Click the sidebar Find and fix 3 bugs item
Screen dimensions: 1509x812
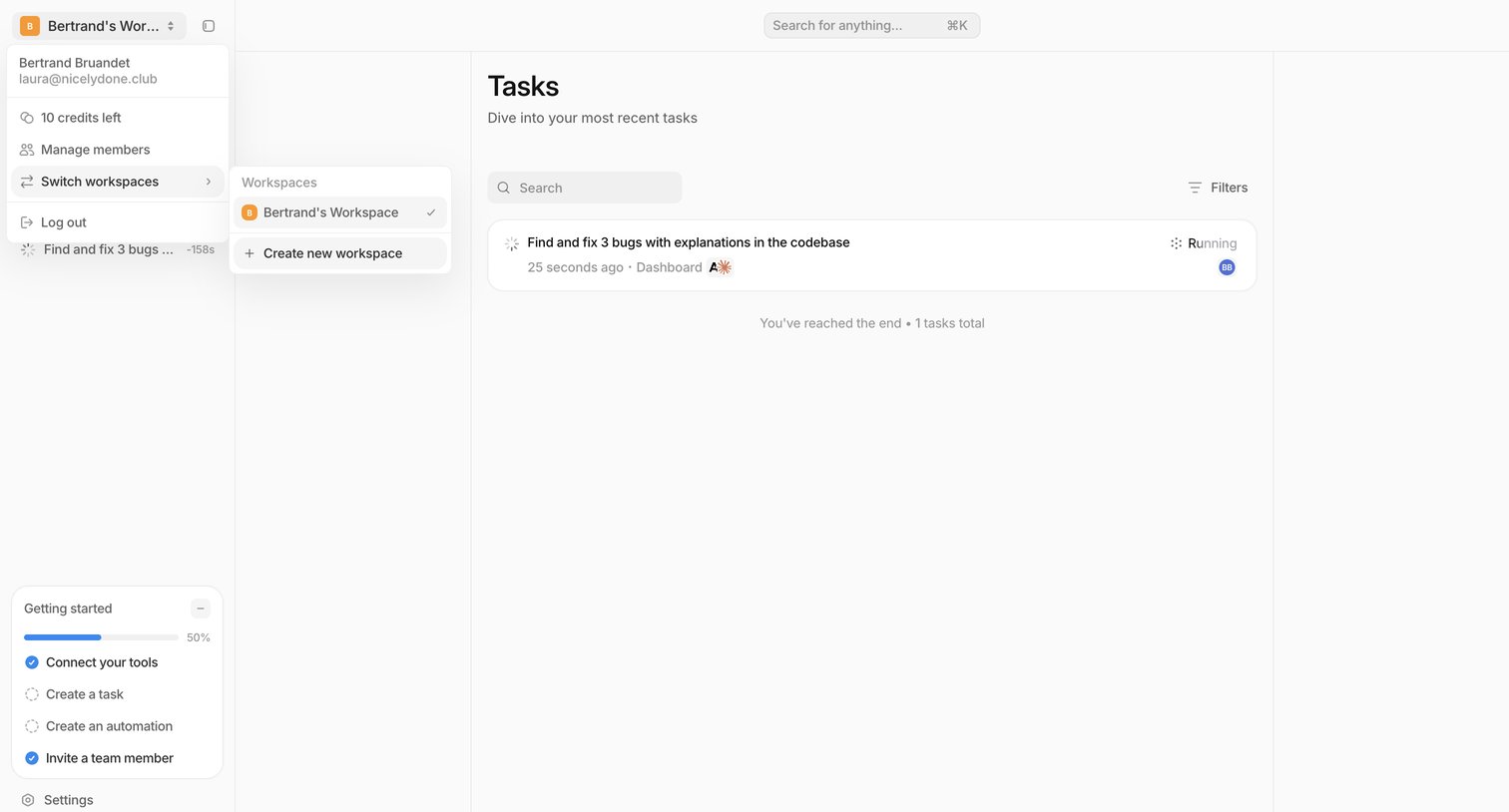point(118,249)
